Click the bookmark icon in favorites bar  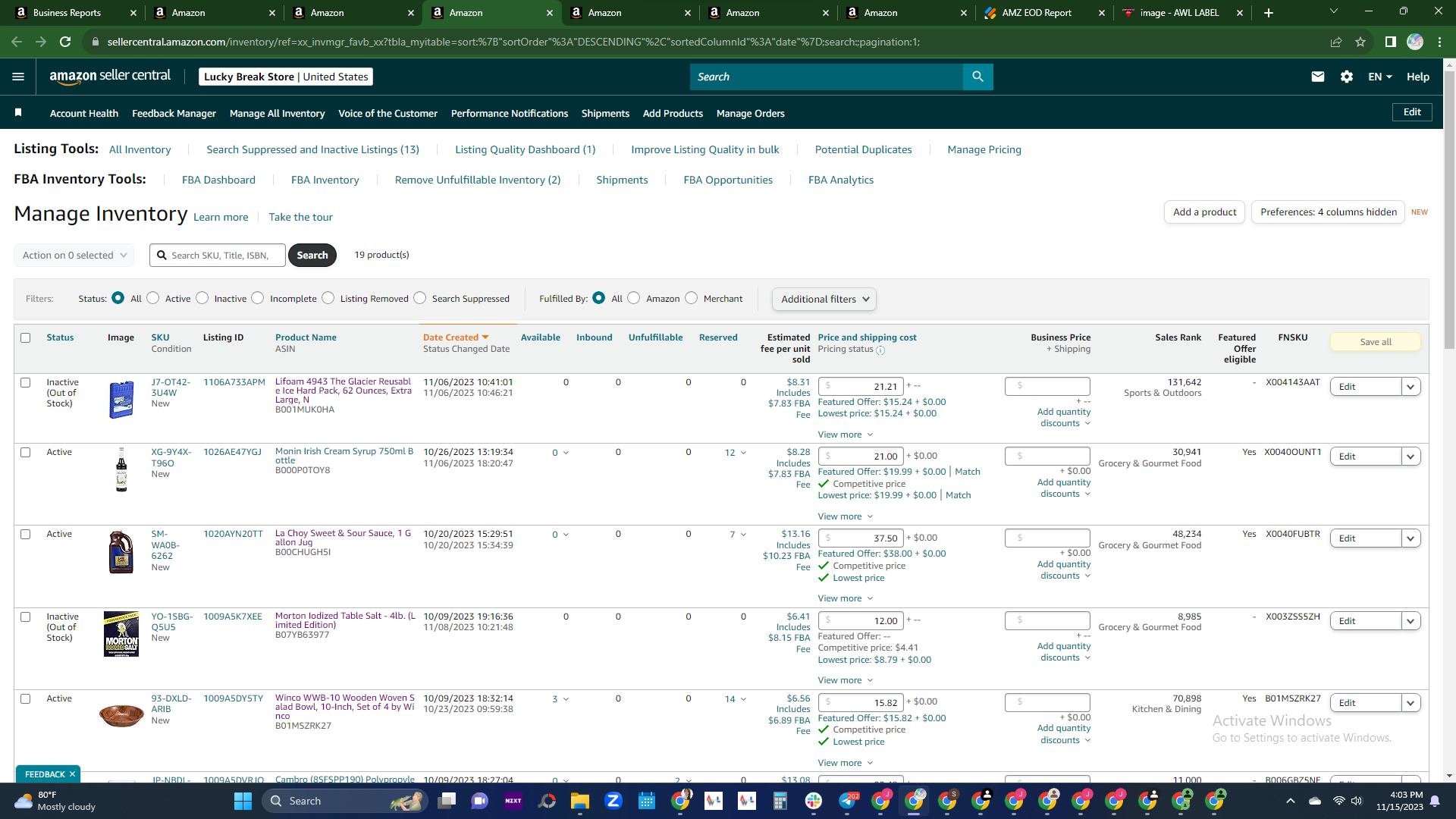(x=18, y=112)
